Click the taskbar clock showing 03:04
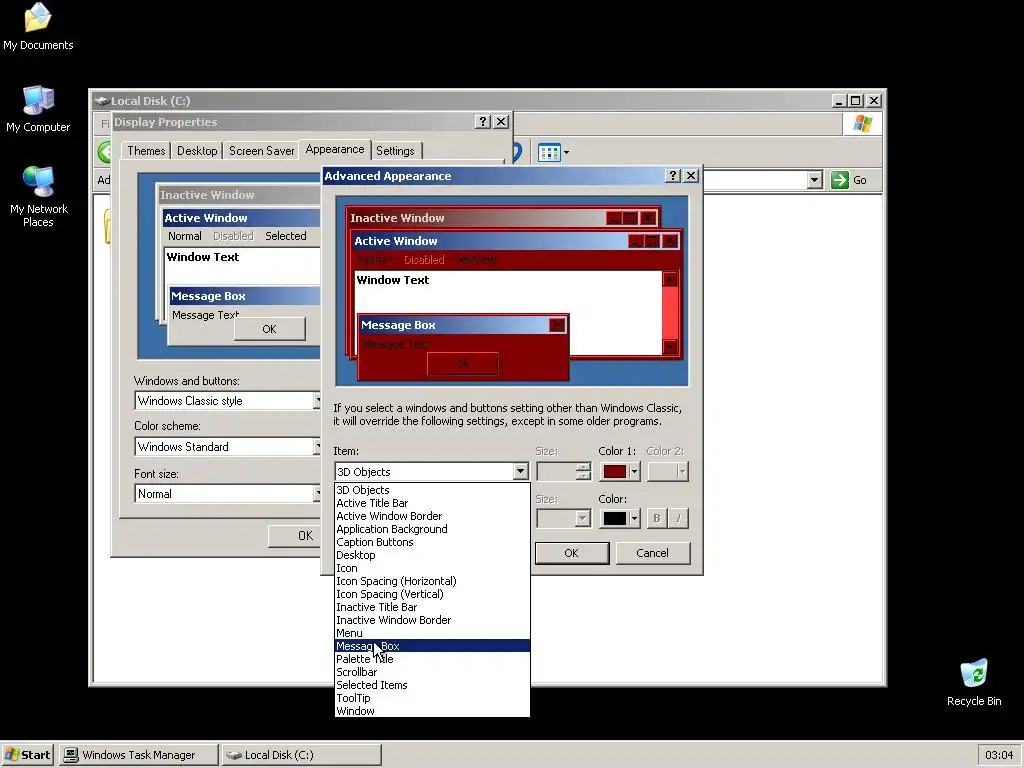 click(999, 755)
